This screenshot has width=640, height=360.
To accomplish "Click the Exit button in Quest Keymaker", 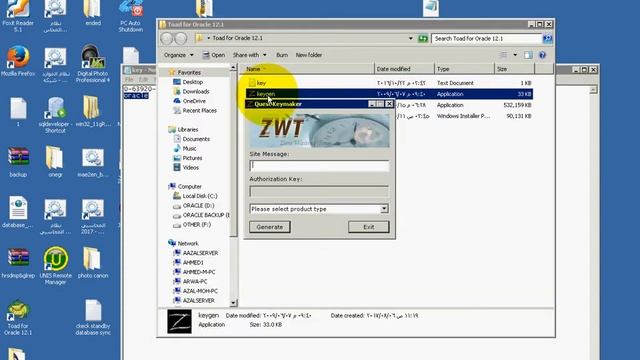I will click(369, 227).
